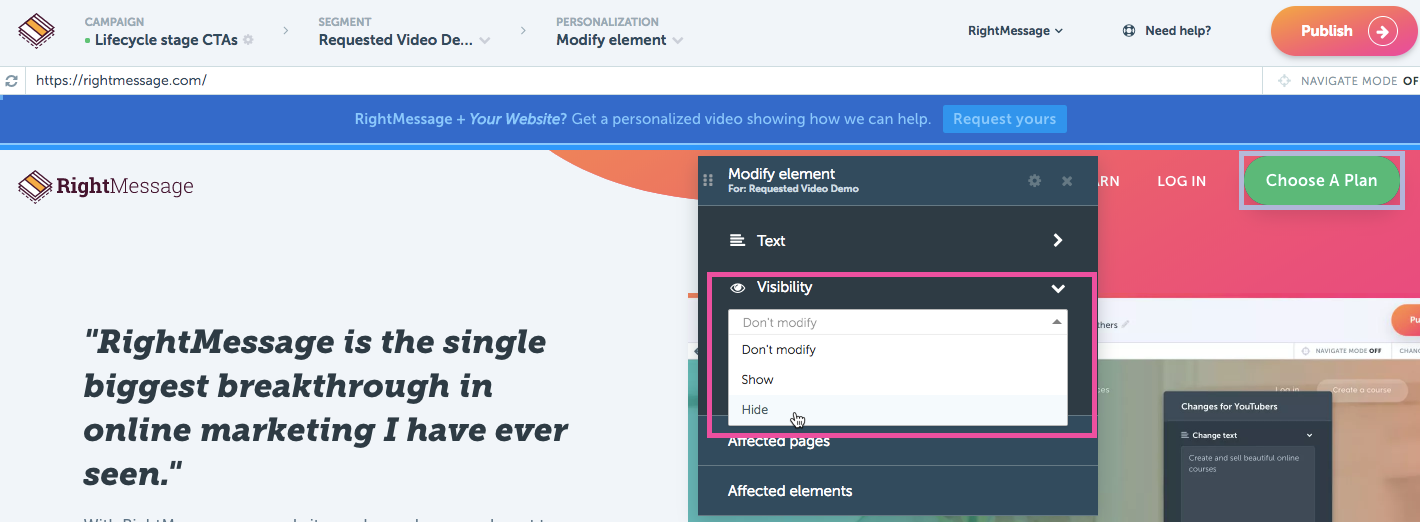The width and height of the screenshot is (1420, 522).
Task: Choose Don't modify option in list
Action: point(898,350)
